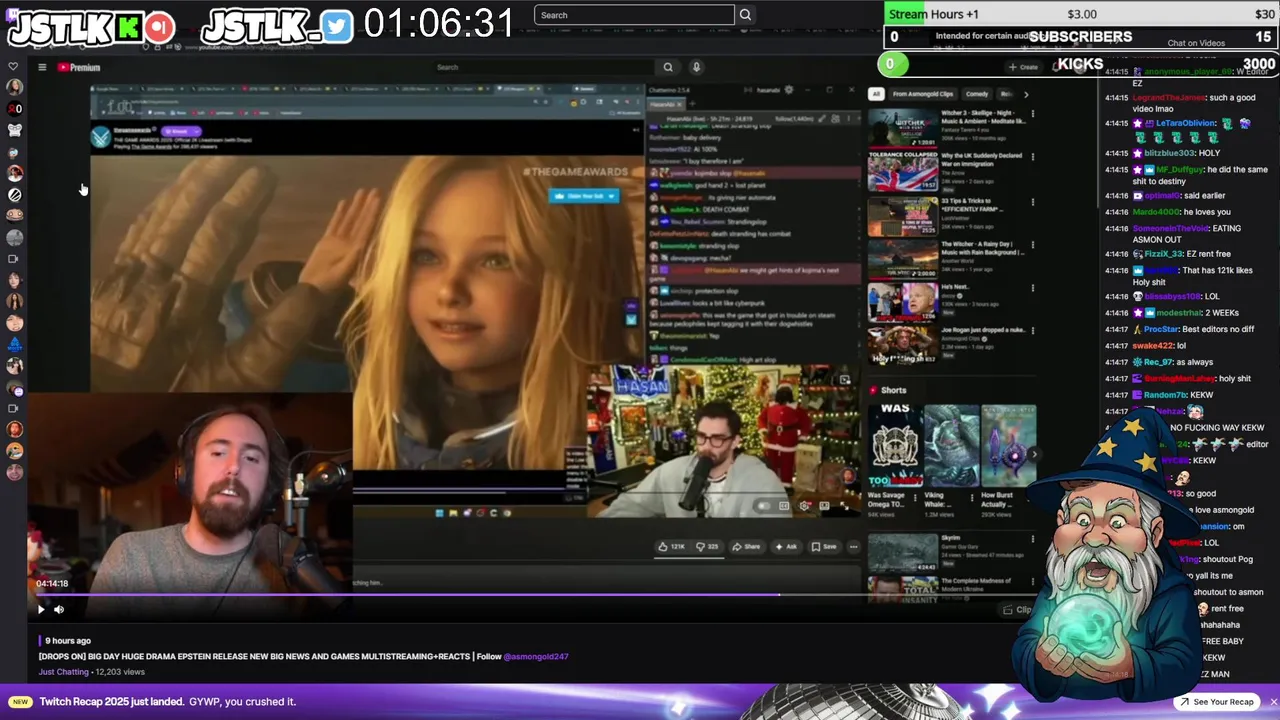Image resolution: width=1280 pixels, height=720 pixels.
Task: Open three-dot menu for Witcher 3 Skellige video
Action: tap(1032, 114)
